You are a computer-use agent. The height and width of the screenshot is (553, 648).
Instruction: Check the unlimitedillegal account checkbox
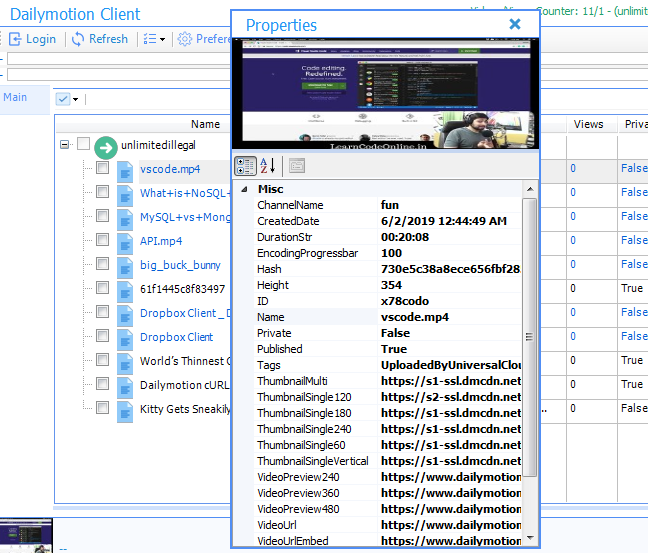(83, 144)
